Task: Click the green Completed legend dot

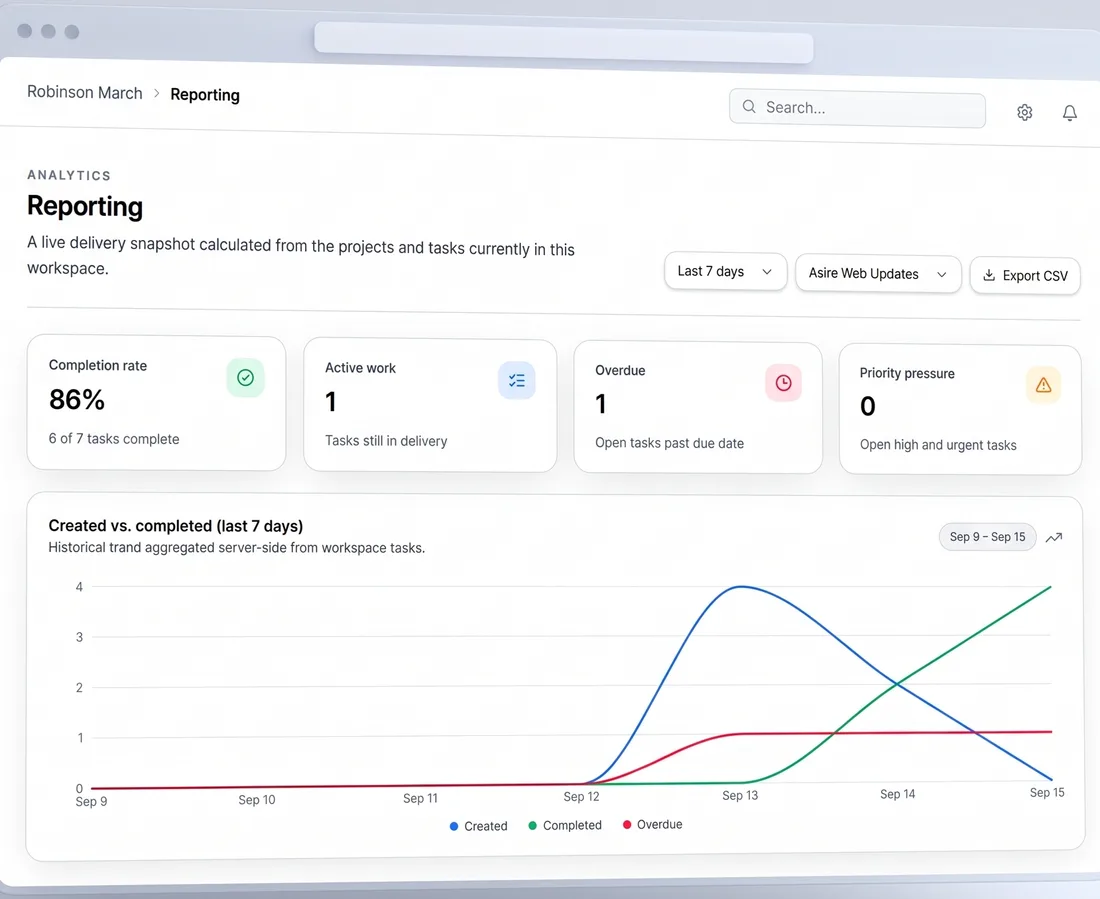Action: pos(532,826)
